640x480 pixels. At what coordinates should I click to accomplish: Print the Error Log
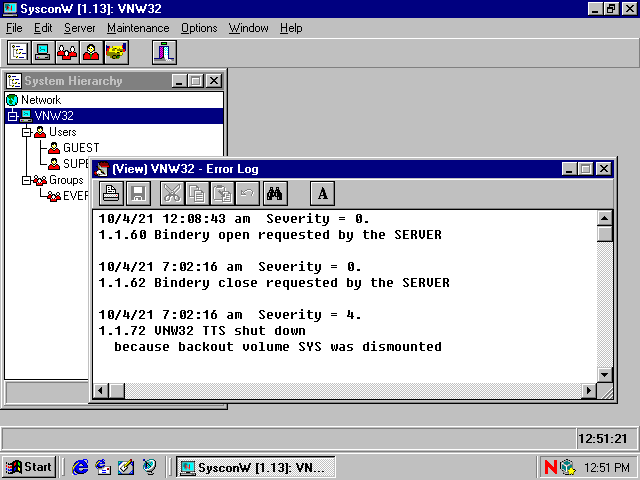pyautogui.click(x=111, y=193)
